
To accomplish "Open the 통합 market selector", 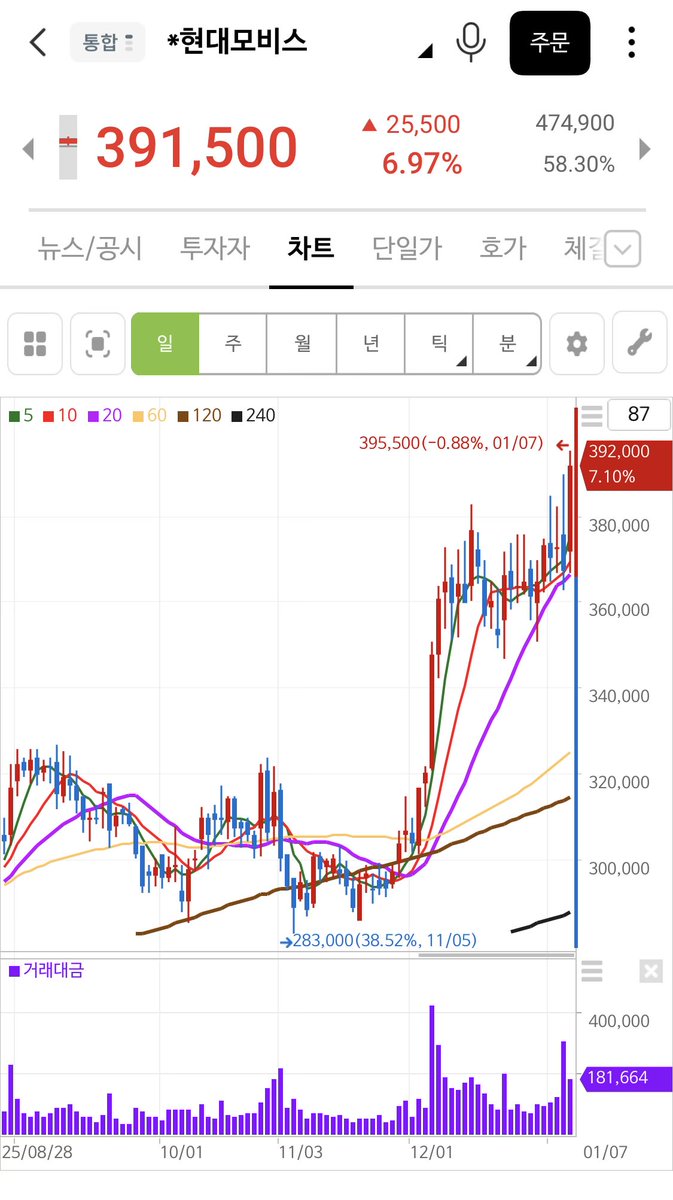I will [x=107, y=42].
